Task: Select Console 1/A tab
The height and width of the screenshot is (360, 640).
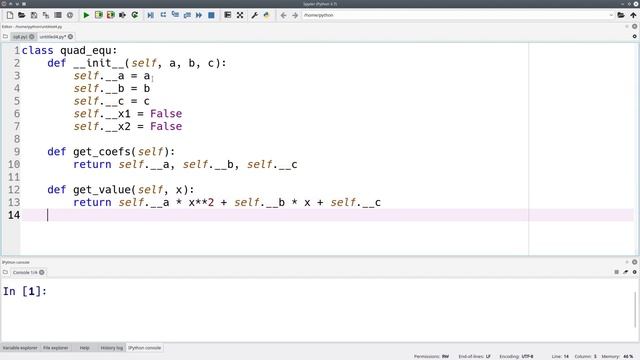Action: [25, 272]
